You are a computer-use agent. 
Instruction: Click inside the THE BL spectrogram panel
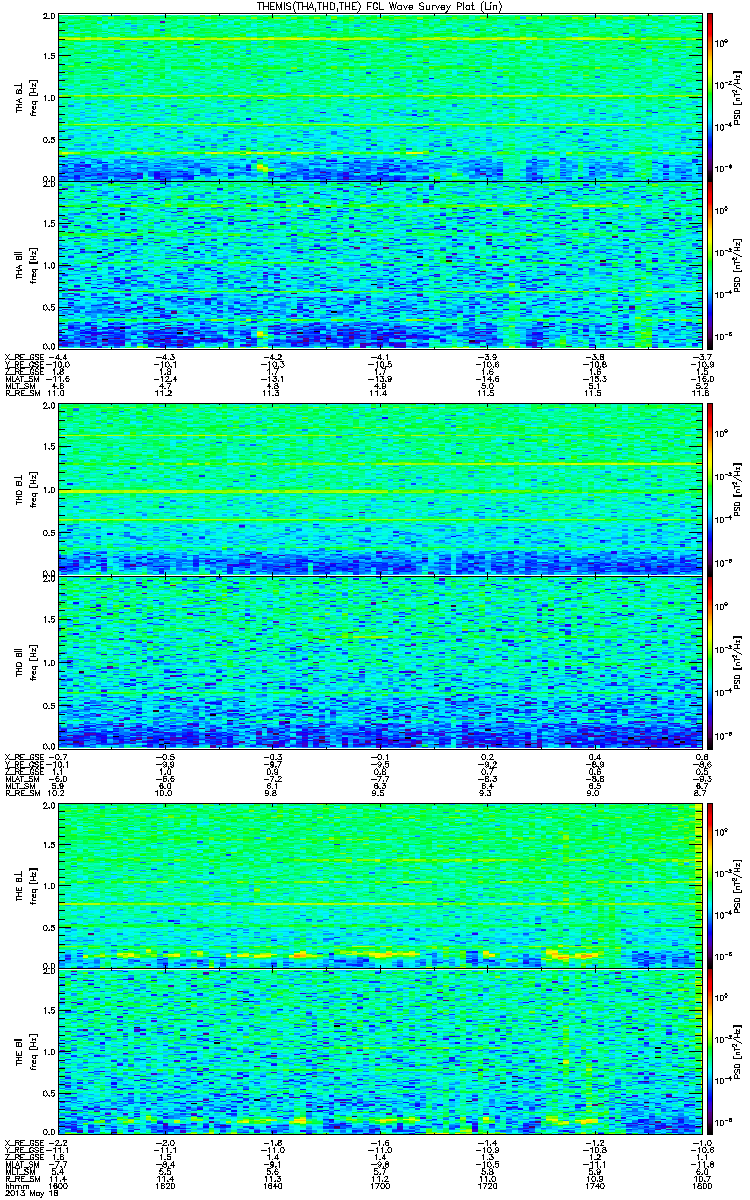(378, 888)
